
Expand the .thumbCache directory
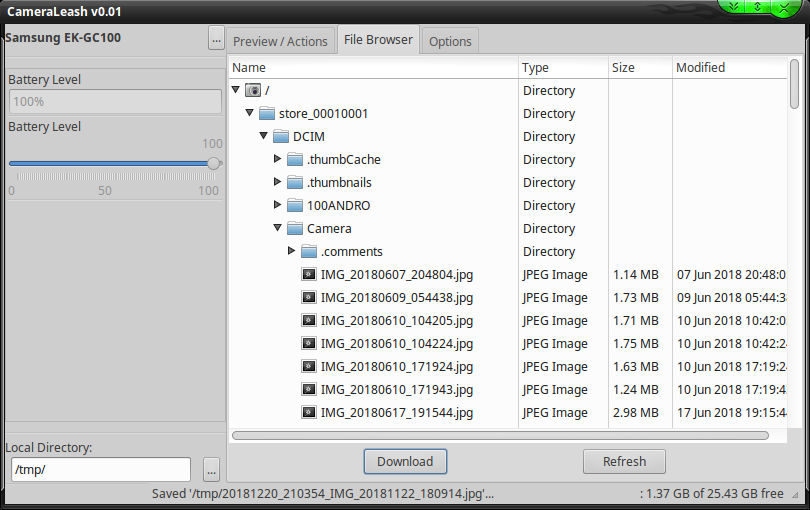(277, 159)
